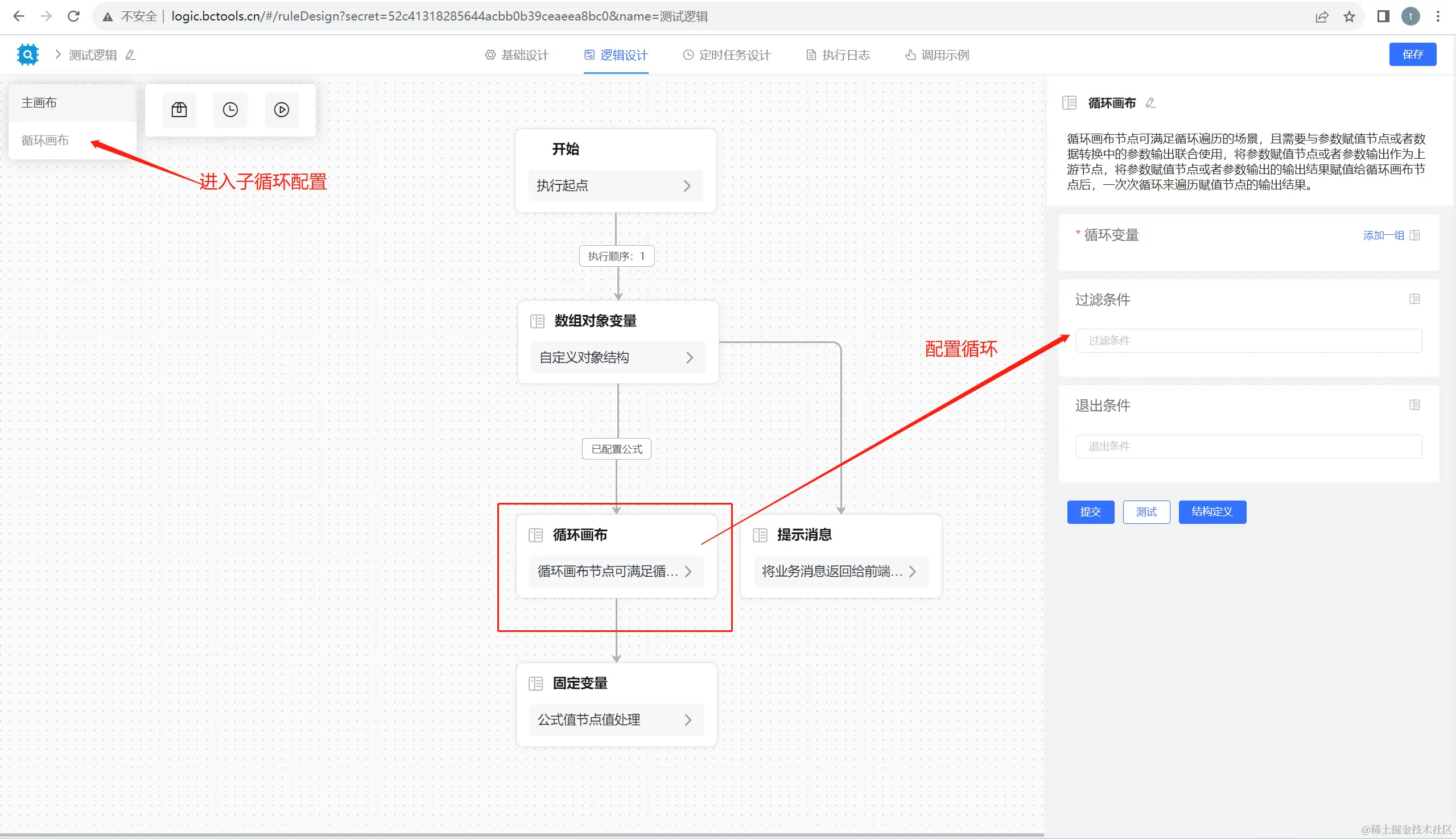Select 循环画布 in the canvas list
Image resolution: width=1456 pixels, height=839 pixels.
[45, 140]
